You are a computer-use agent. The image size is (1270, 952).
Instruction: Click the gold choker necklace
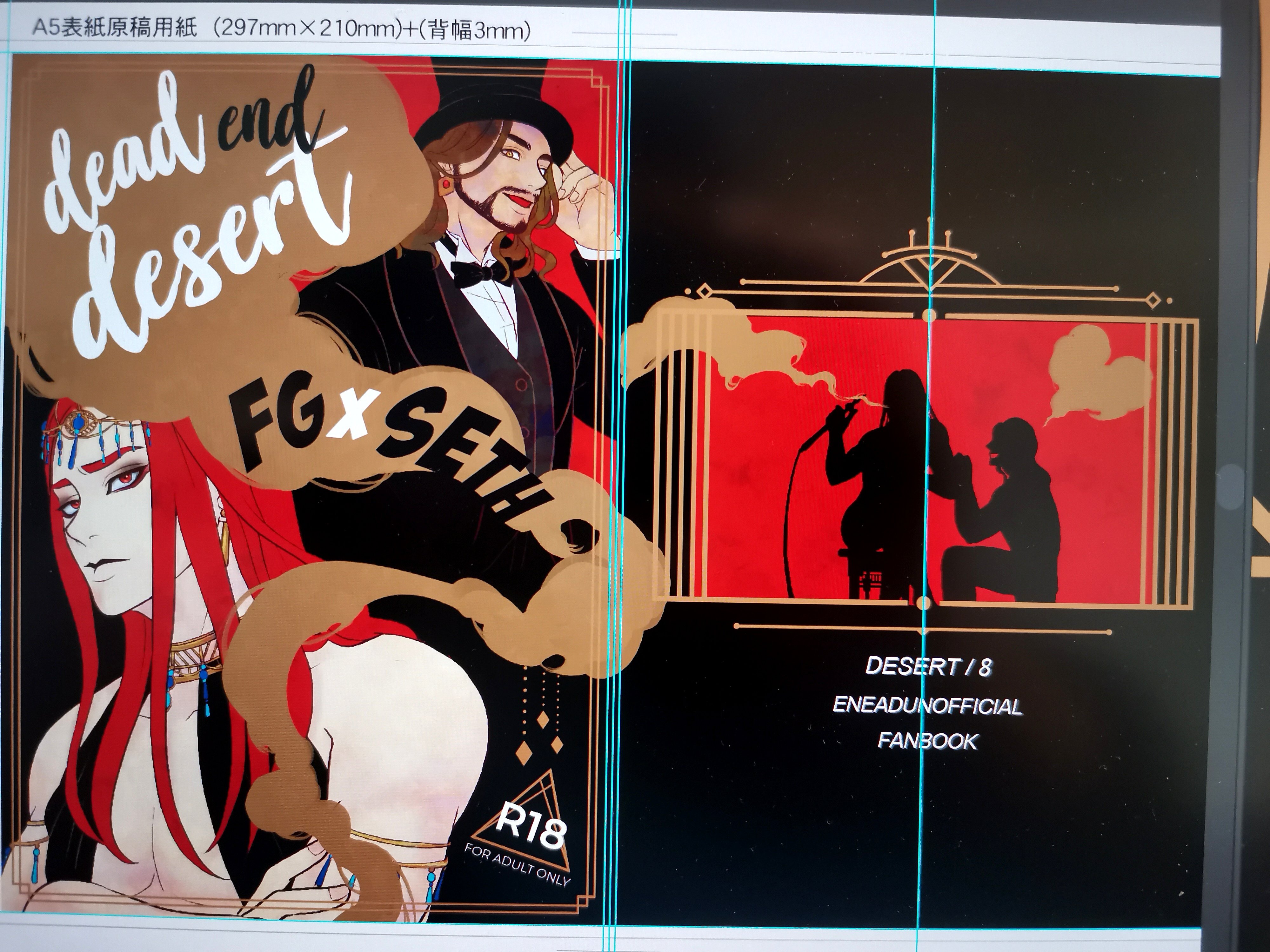click(x=194, y=649)
